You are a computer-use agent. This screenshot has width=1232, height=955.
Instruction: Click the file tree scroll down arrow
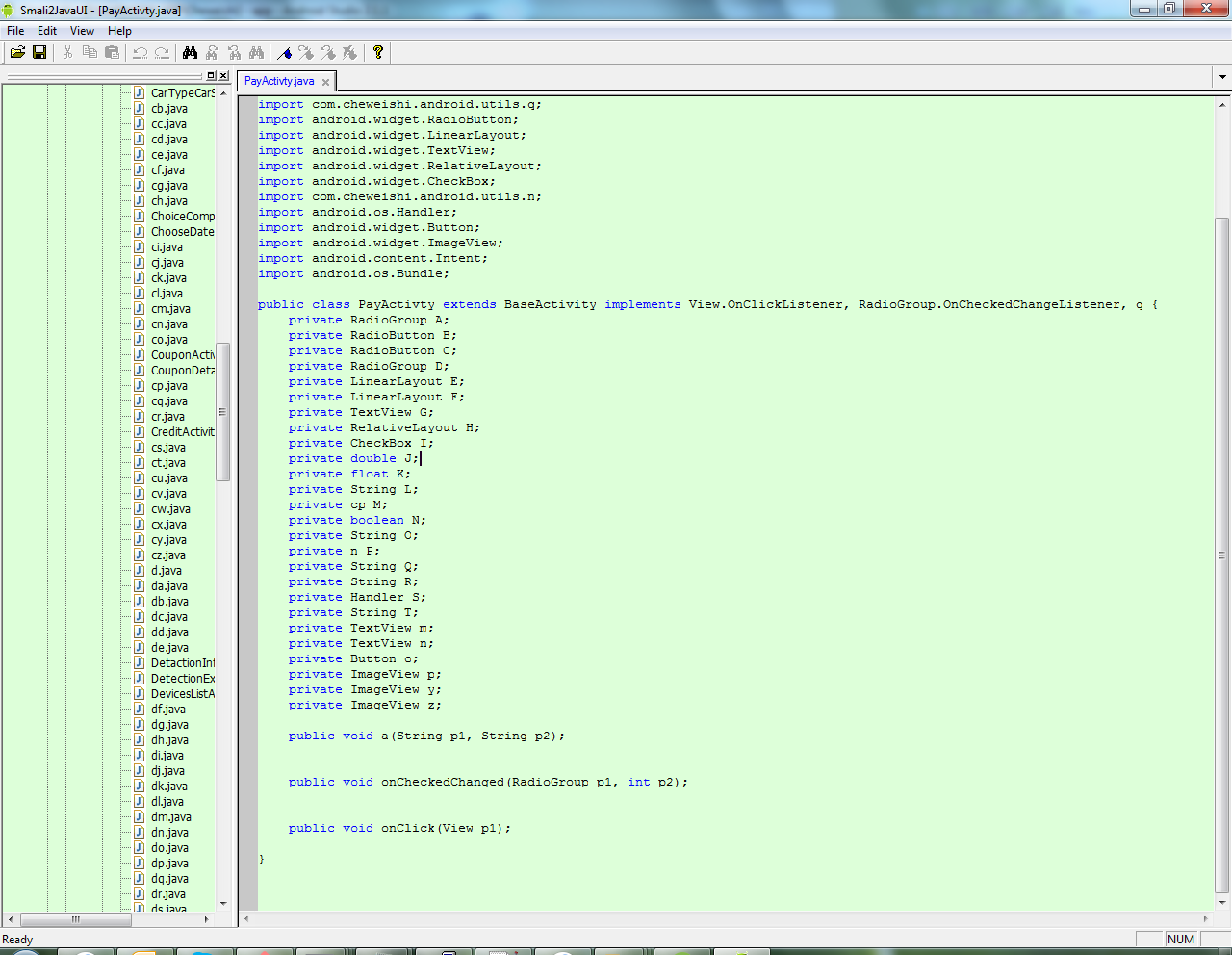[223, 903]
